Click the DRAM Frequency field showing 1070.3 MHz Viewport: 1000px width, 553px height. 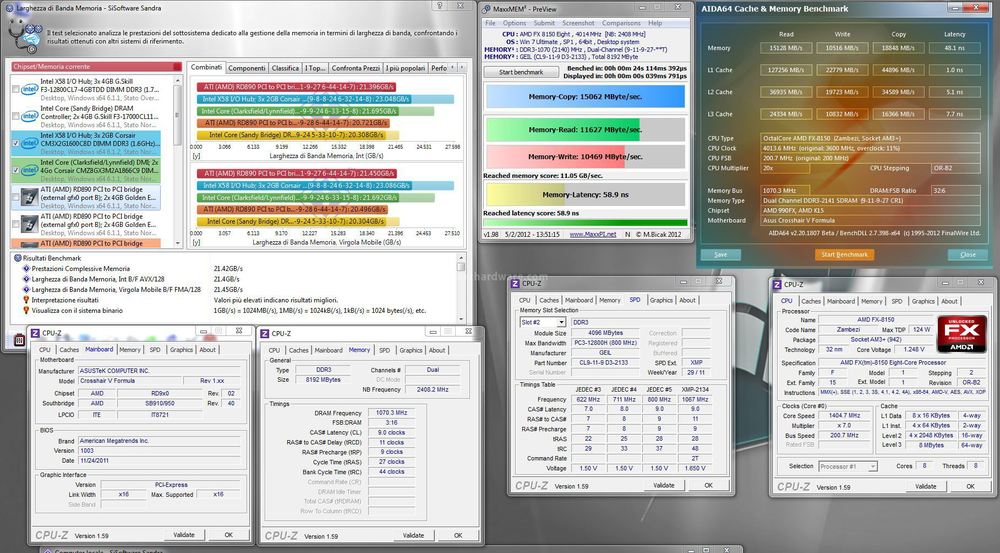tap(391, 413)
